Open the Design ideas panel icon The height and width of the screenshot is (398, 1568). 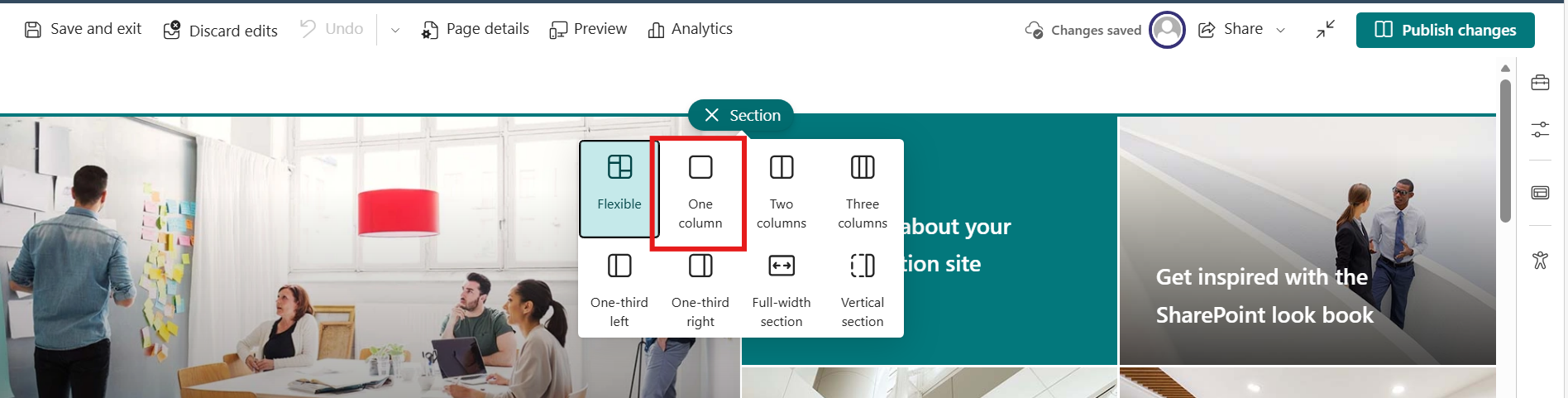(1540, 193)
